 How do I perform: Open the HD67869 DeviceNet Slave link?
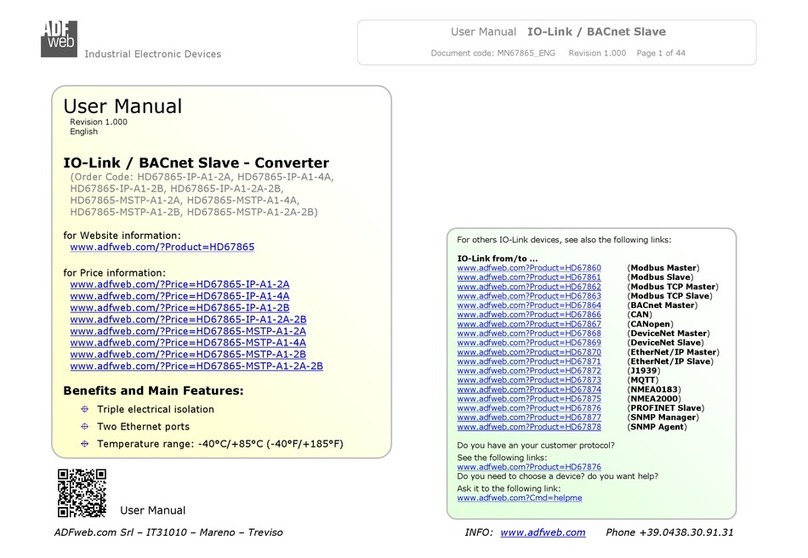click(529, 343)
